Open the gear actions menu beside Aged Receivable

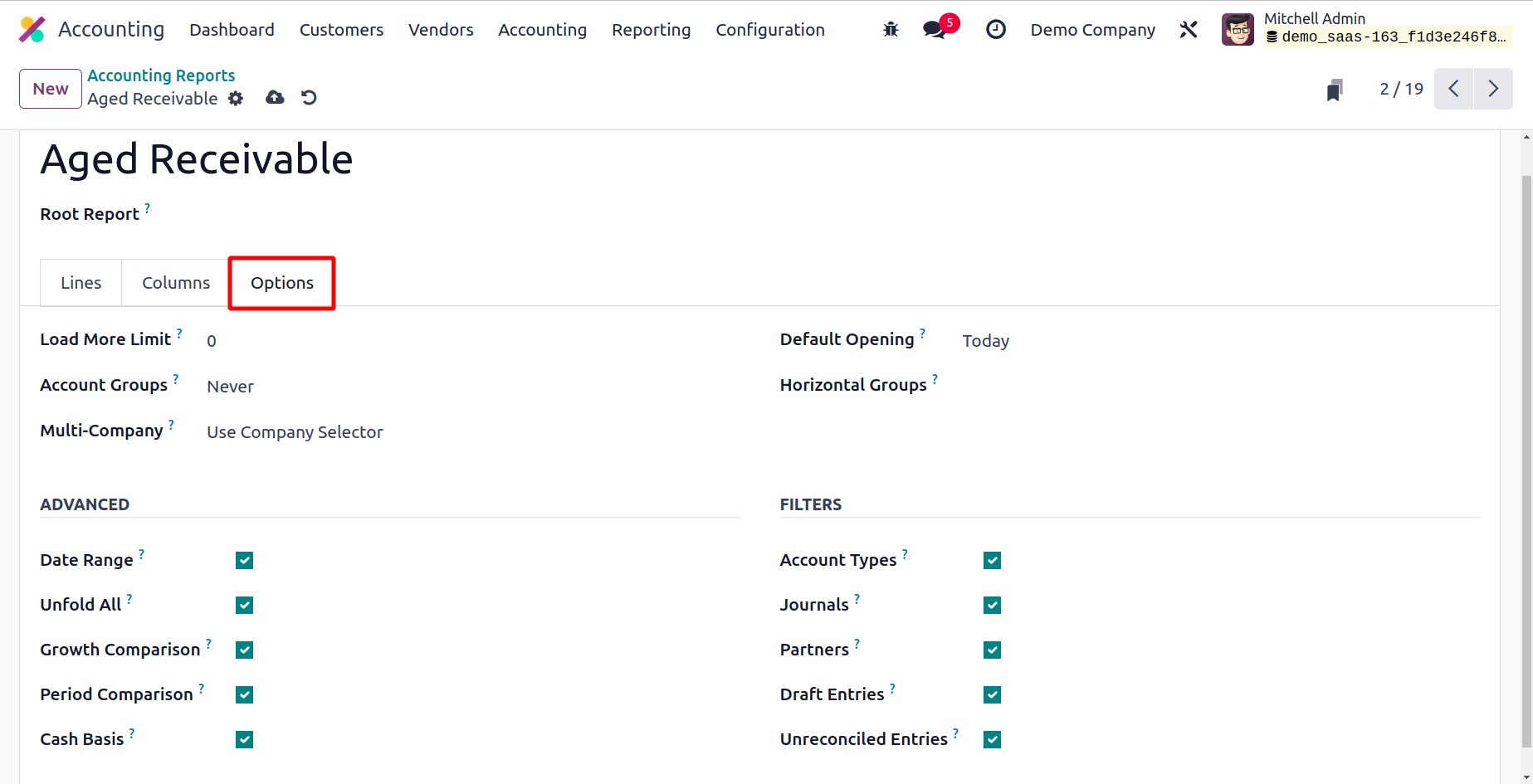click(236, 99)
